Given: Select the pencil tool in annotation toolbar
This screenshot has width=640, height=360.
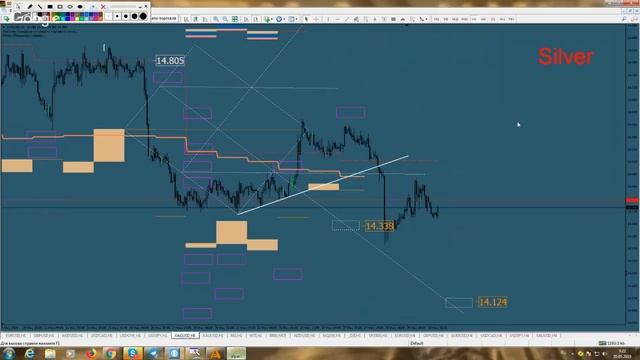Looking at the screenshot, I should [x=30, y=7].
